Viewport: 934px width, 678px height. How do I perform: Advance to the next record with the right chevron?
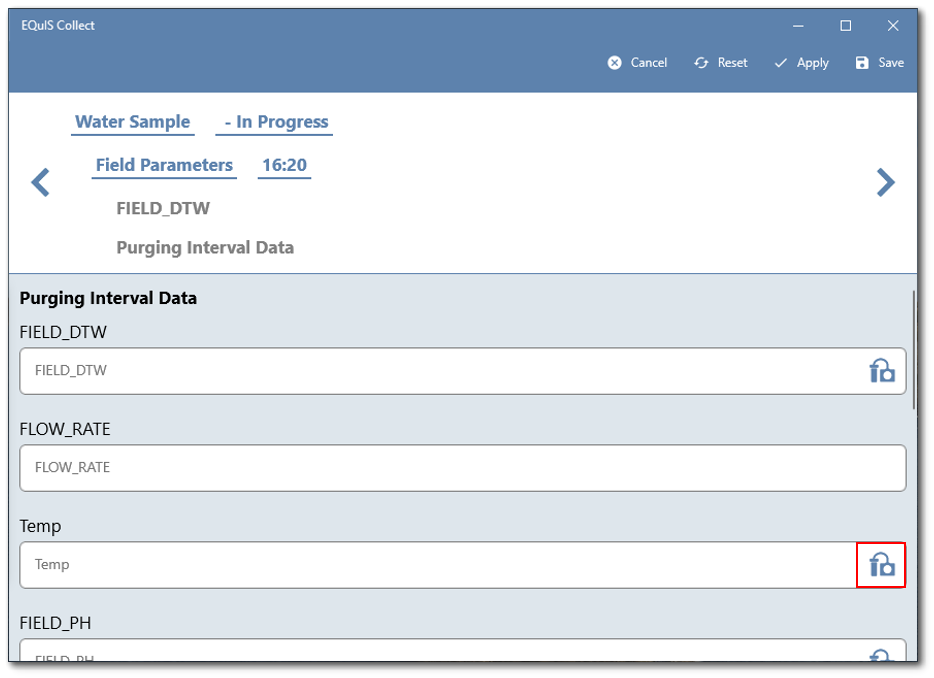click(885, 182)
